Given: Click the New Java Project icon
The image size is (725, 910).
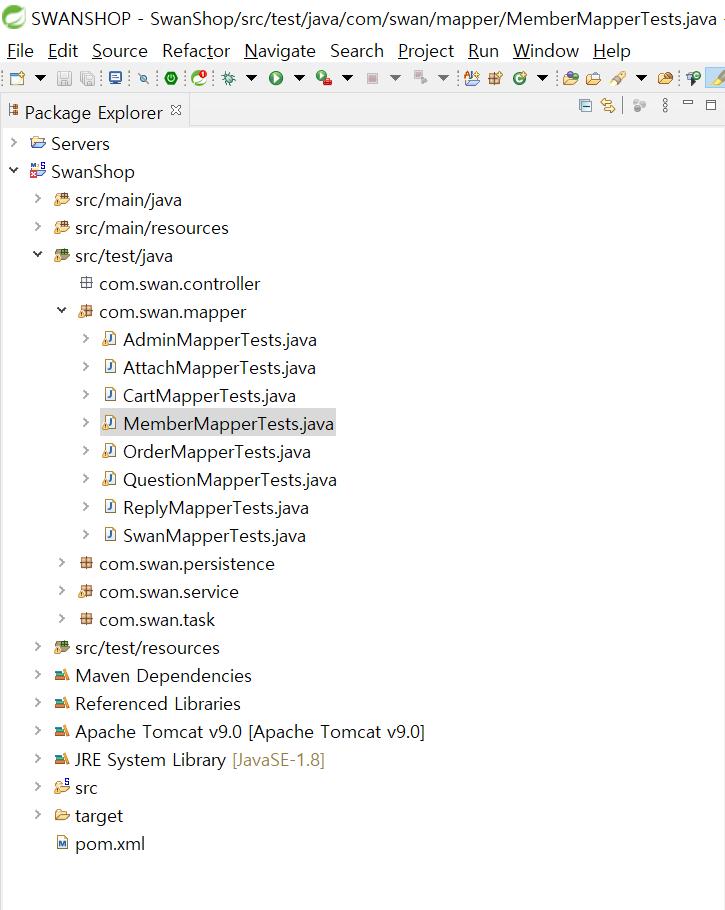Looking at the screenshot, I should [x=472, y=78].
